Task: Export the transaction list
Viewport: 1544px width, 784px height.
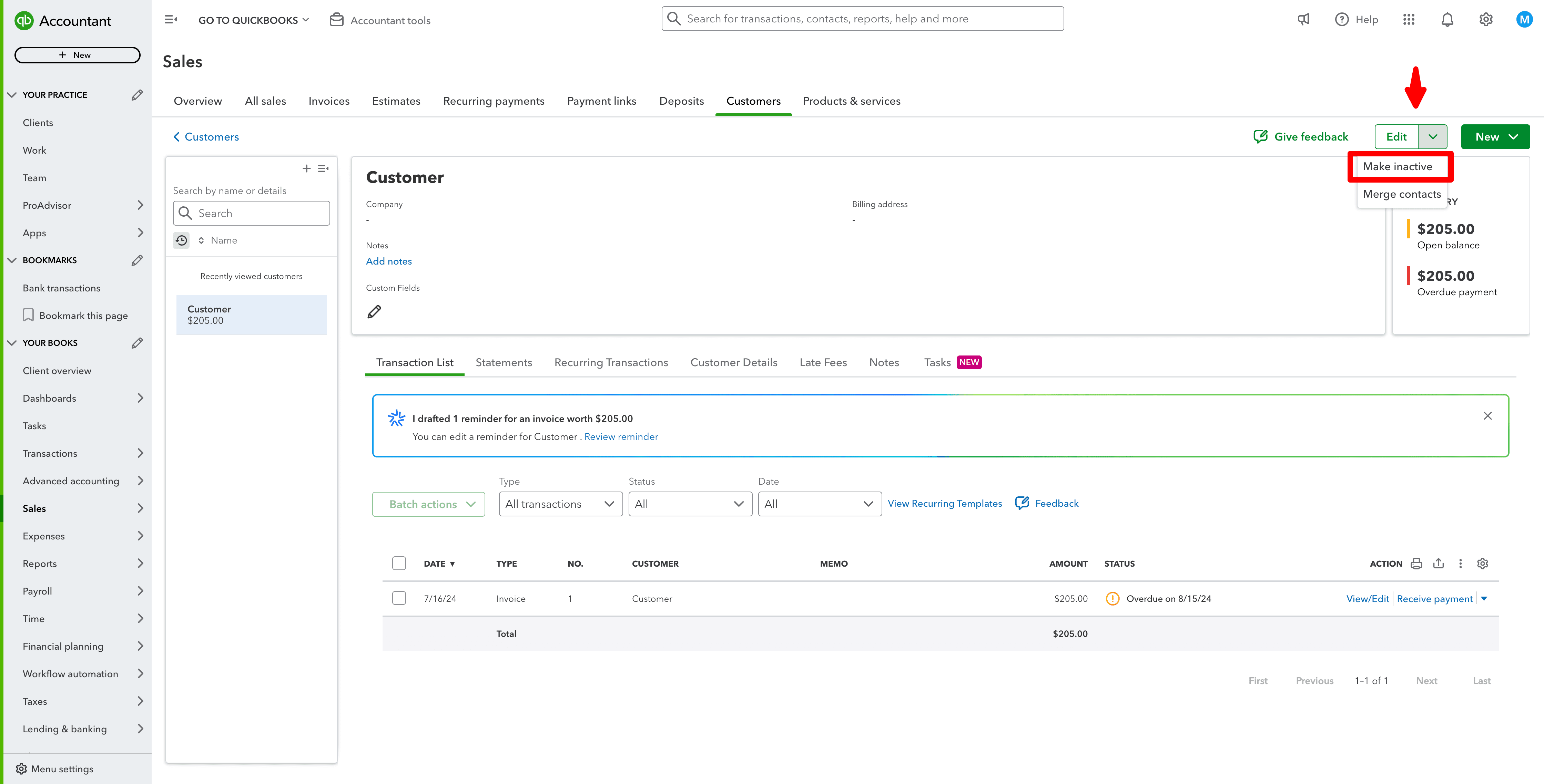Action: 1438,564
